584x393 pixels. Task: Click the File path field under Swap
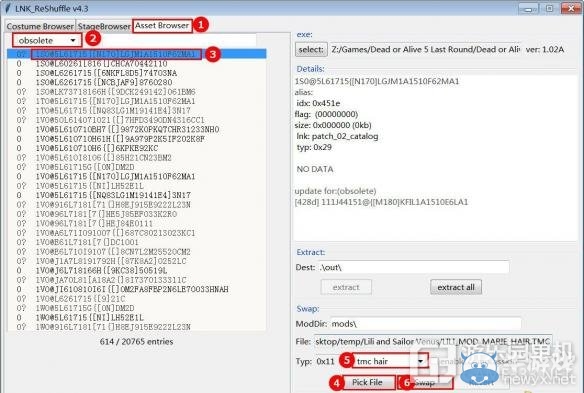coord(433,342)
